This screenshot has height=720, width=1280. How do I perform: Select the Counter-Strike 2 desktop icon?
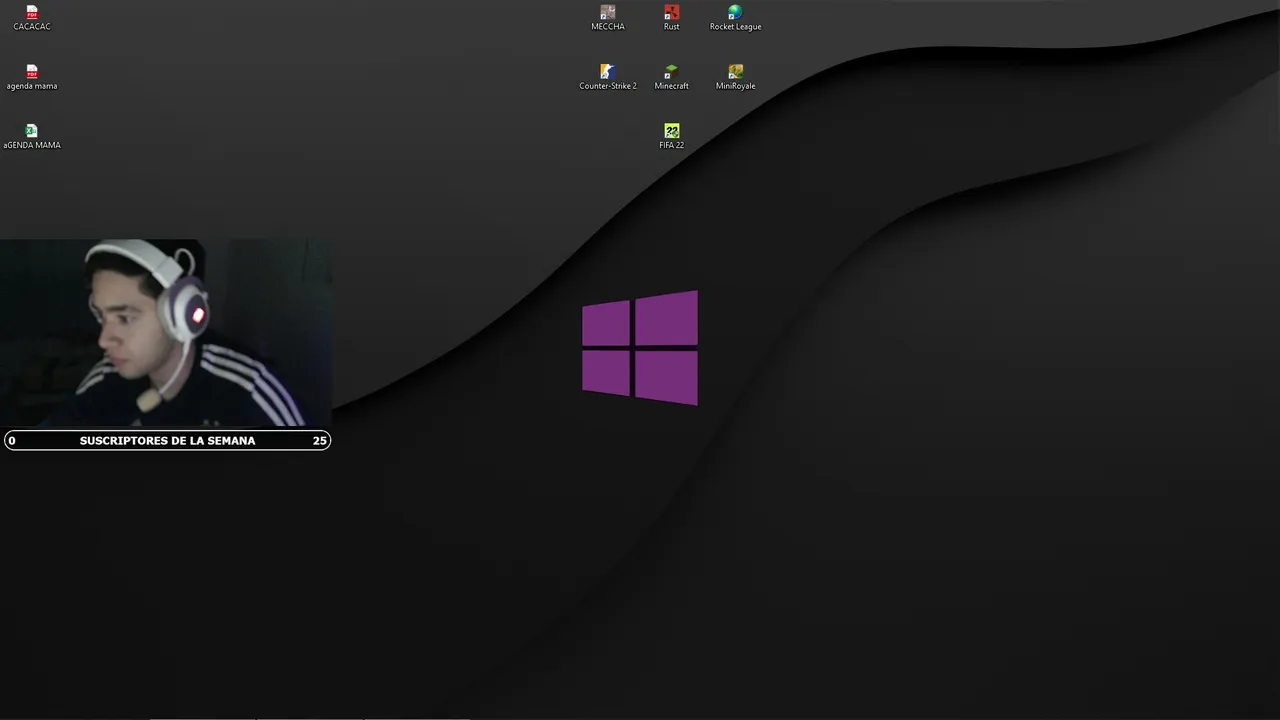click(608, 72)
